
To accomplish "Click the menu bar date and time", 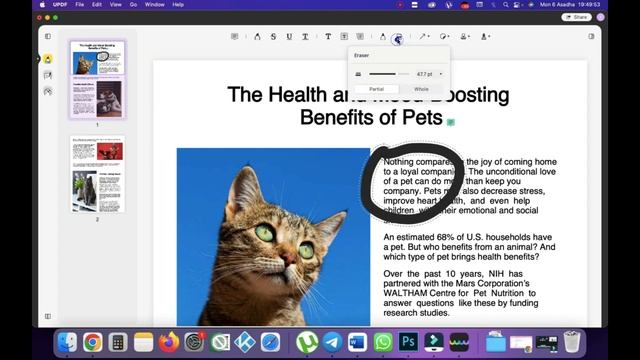I will pyautogui.click(x=570, y=4).
